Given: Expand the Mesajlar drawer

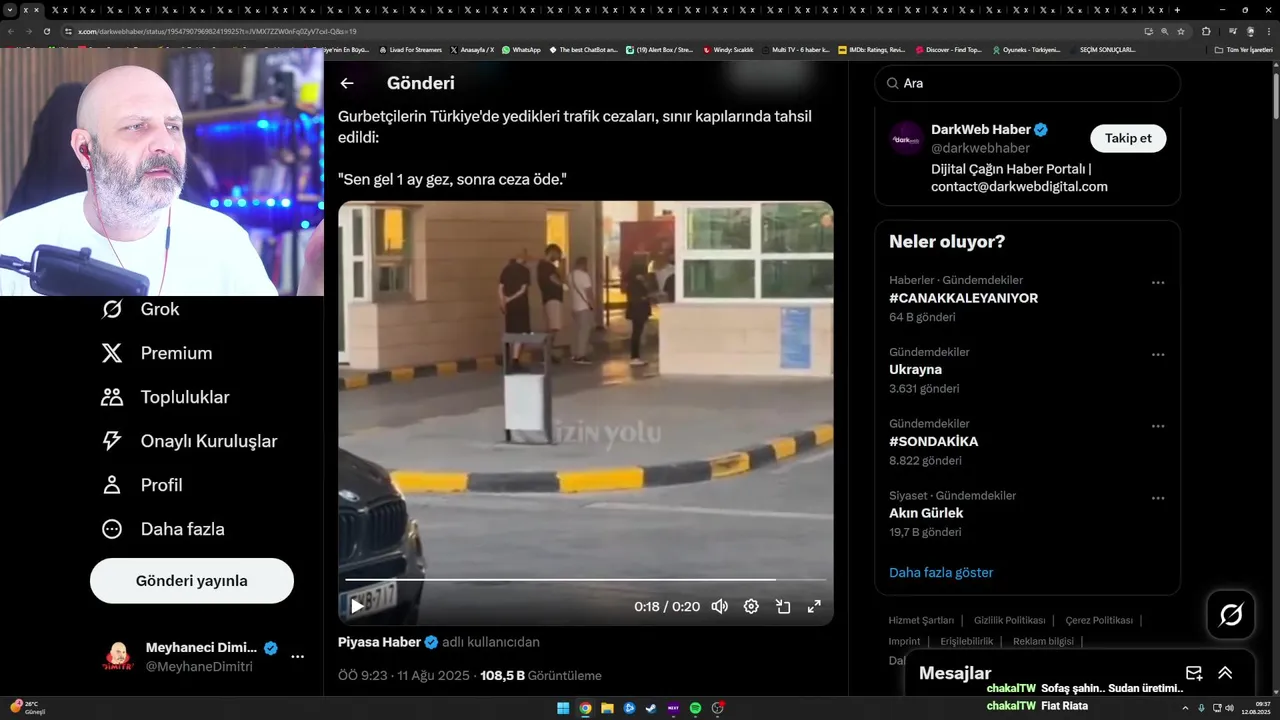Looking at the screenshot, I should 1225,673.
